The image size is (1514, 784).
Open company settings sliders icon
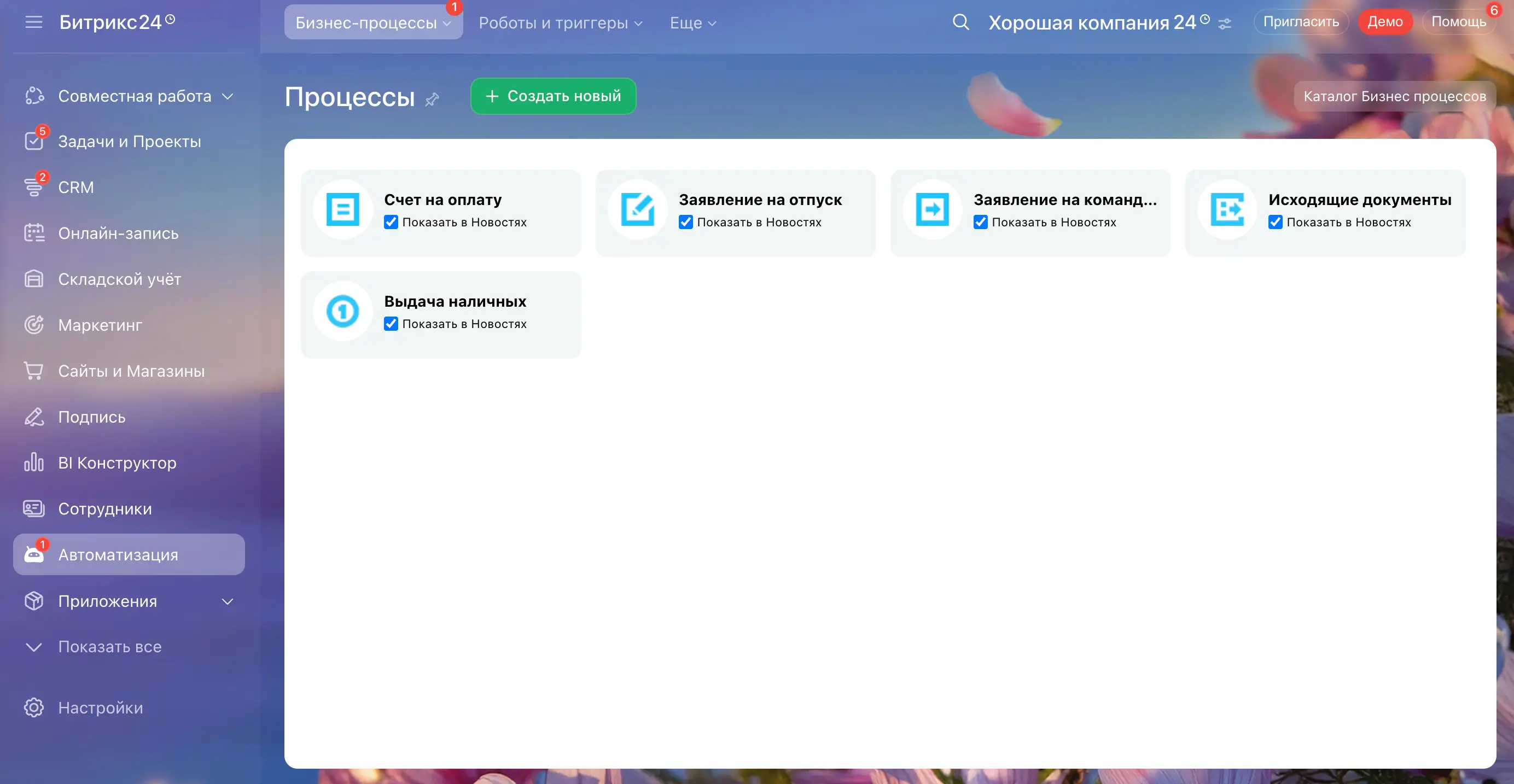pos(1225,24)
